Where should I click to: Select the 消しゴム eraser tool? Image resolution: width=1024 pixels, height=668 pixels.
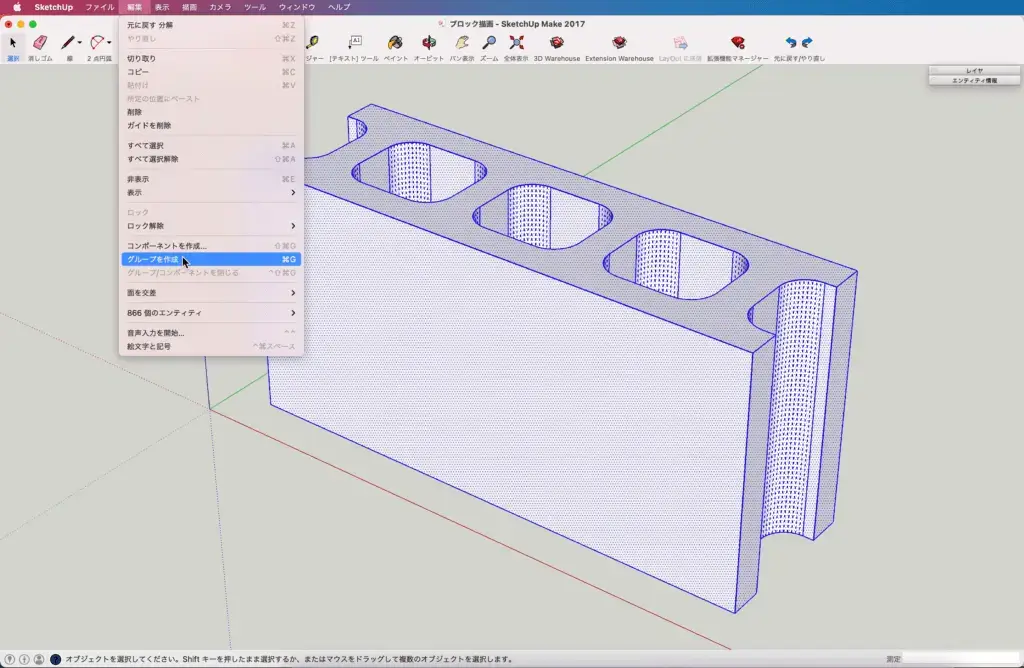click(40, 43)
